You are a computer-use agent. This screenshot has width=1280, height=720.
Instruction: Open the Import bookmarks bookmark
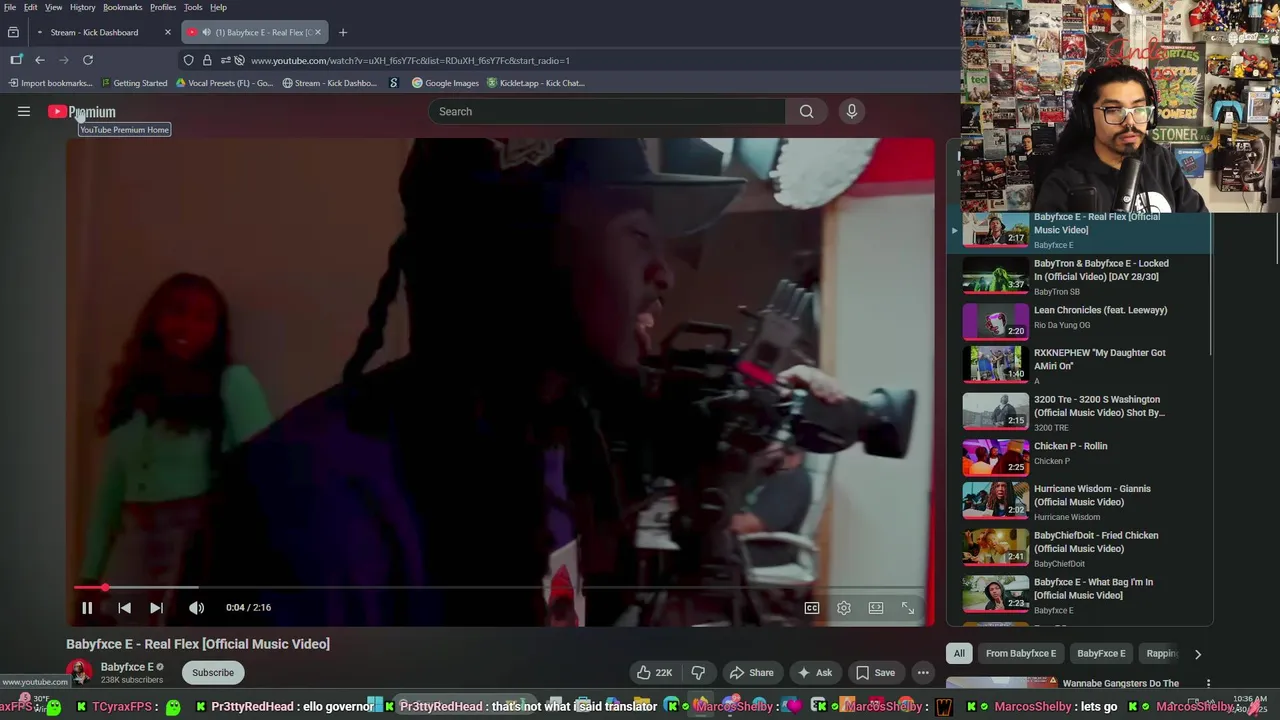[x=50, y=83]
